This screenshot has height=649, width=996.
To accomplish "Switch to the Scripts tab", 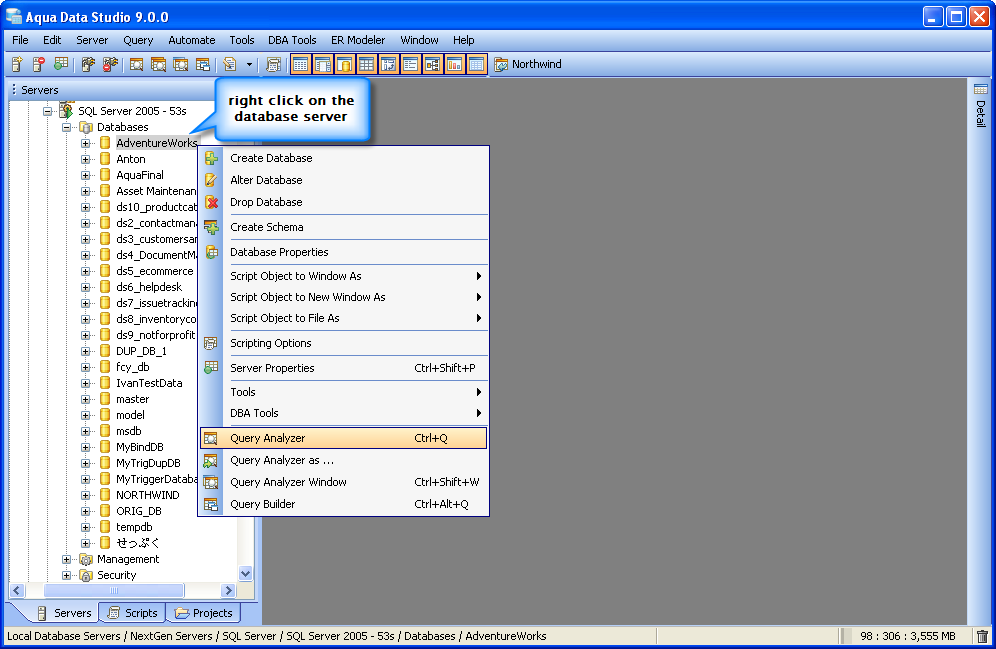I will point(133,613).
